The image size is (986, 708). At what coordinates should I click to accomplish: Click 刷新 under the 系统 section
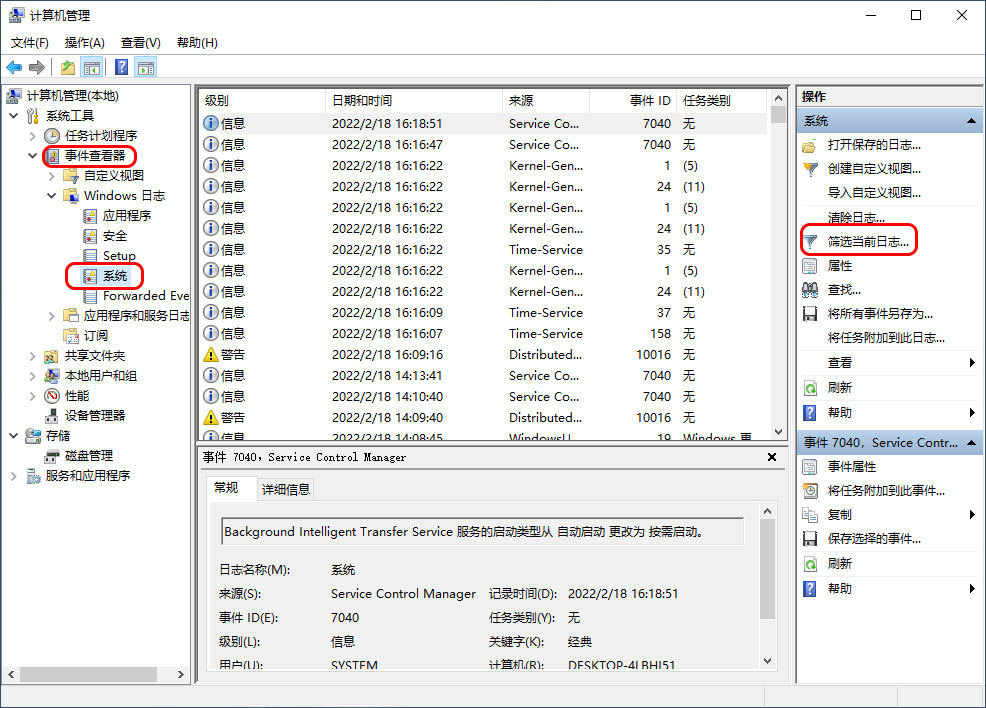tap(840, 387)
